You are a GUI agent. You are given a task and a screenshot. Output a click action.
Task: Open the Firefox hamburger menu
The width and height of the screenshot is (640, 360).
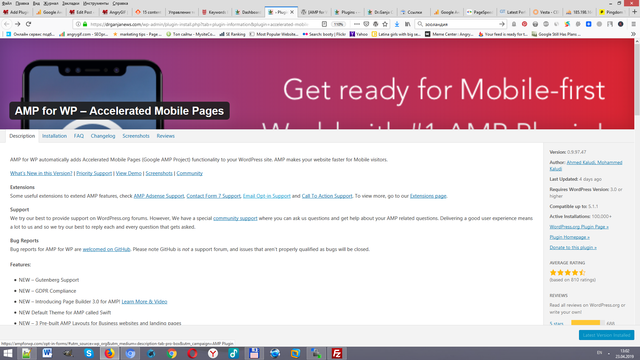pyautogui.click(x=633, y=24)
